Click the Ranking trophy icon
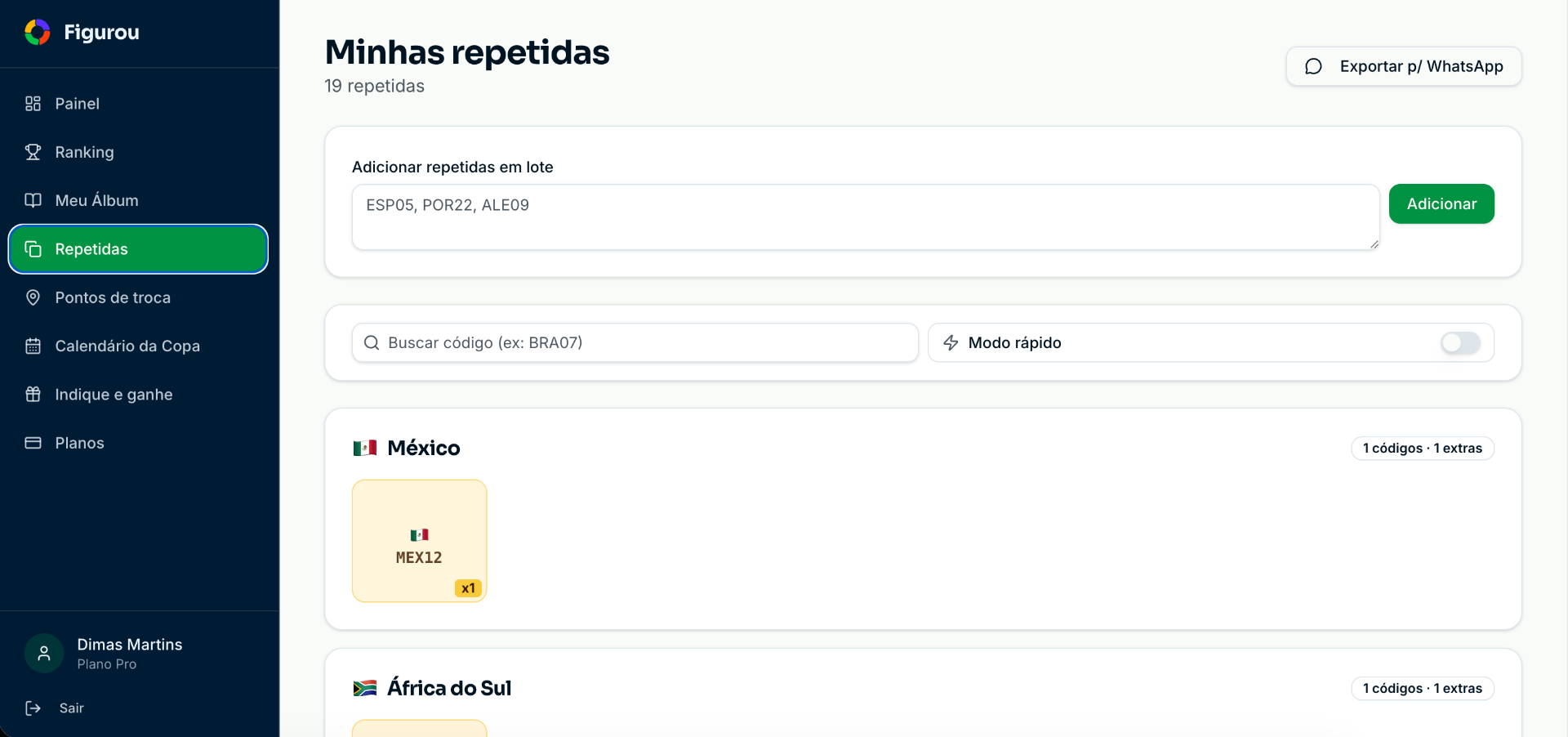This screenshot has height=737, width=1568. (33, 152)
